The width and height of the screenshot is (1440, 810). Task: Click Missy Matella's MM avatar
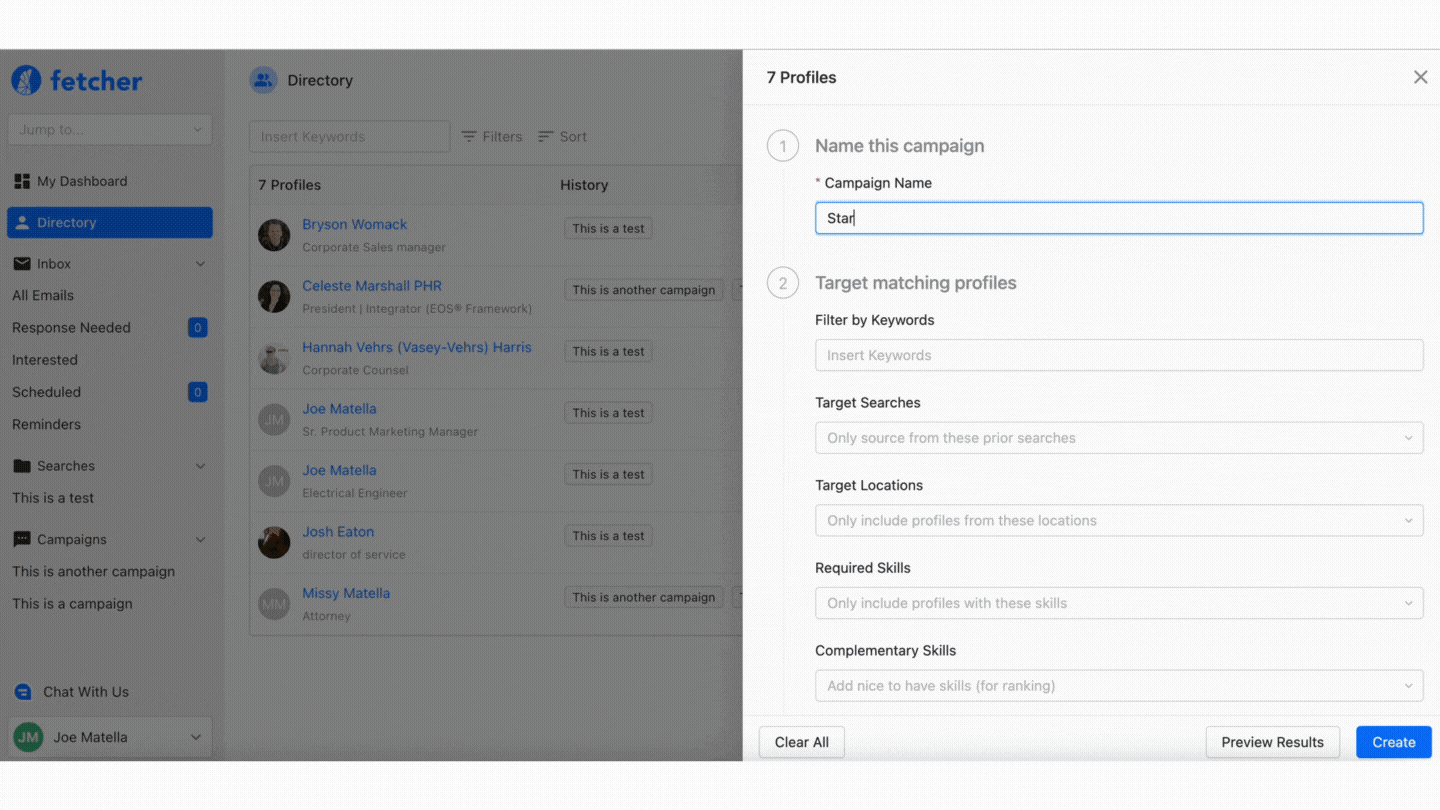click(x=274, y=604)
